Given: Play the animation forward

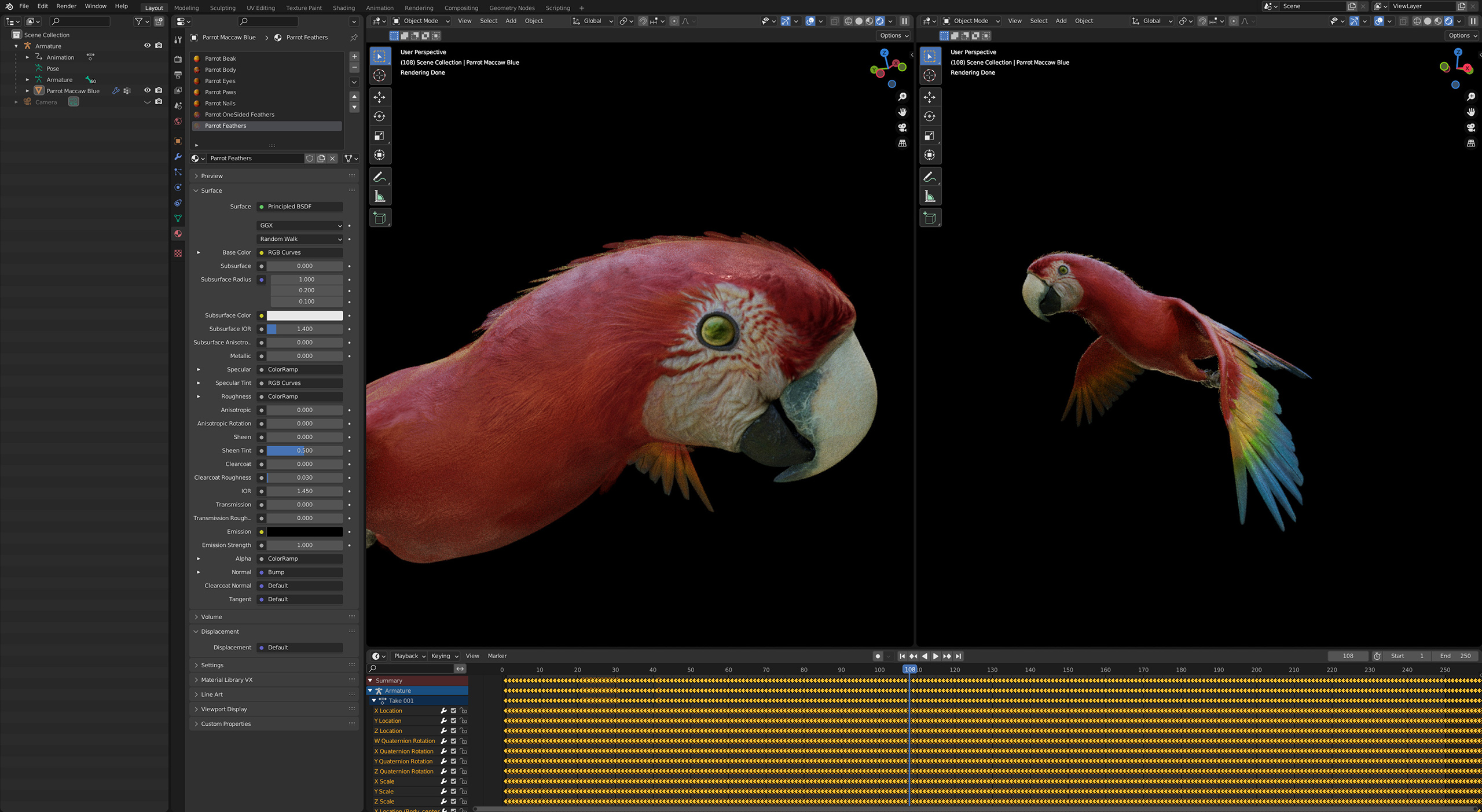Looking at the screenshot, I should [x=936, y=656].
